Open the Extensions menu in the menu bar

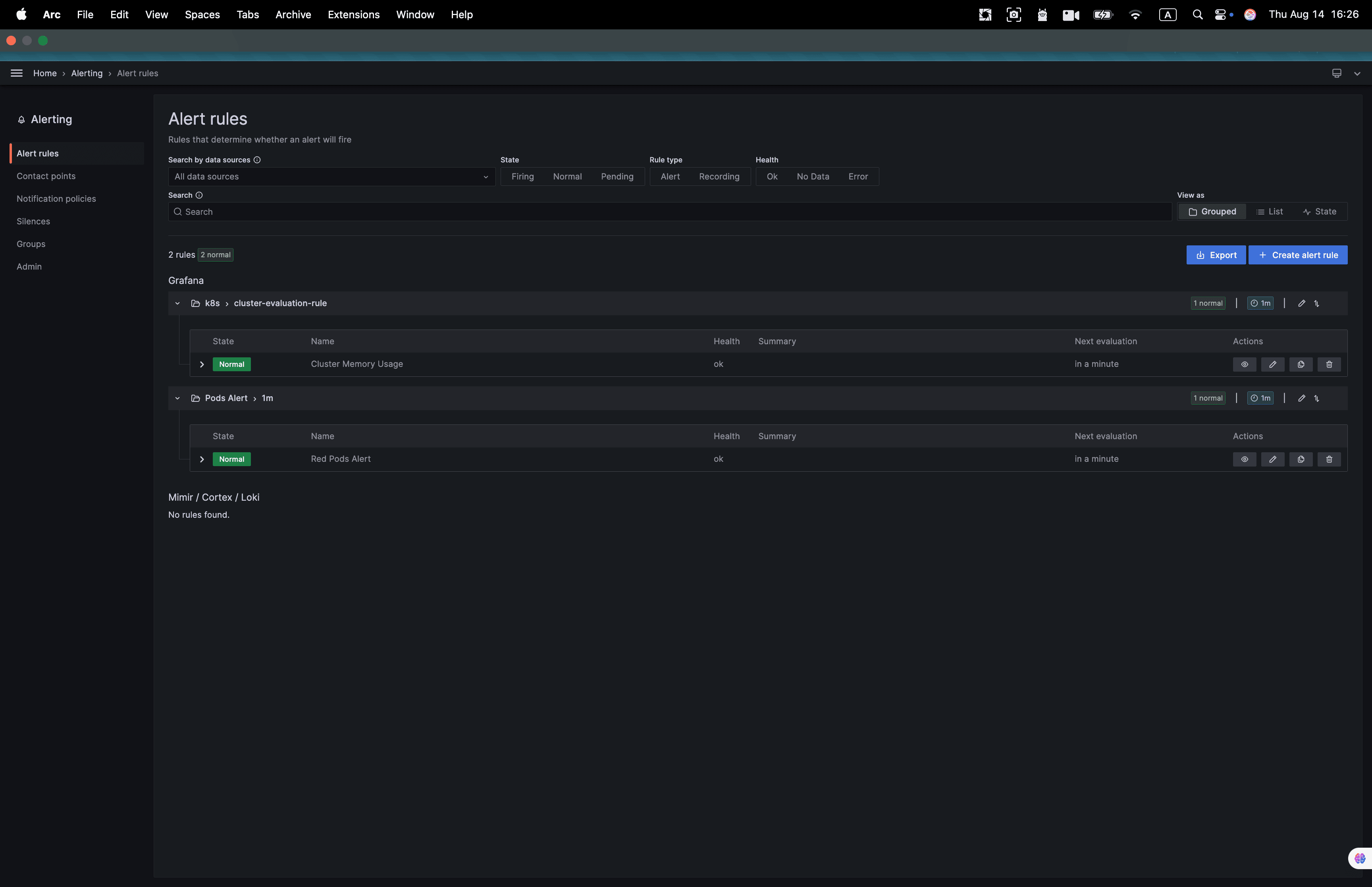pyautogui.click(x=353, y=14)
